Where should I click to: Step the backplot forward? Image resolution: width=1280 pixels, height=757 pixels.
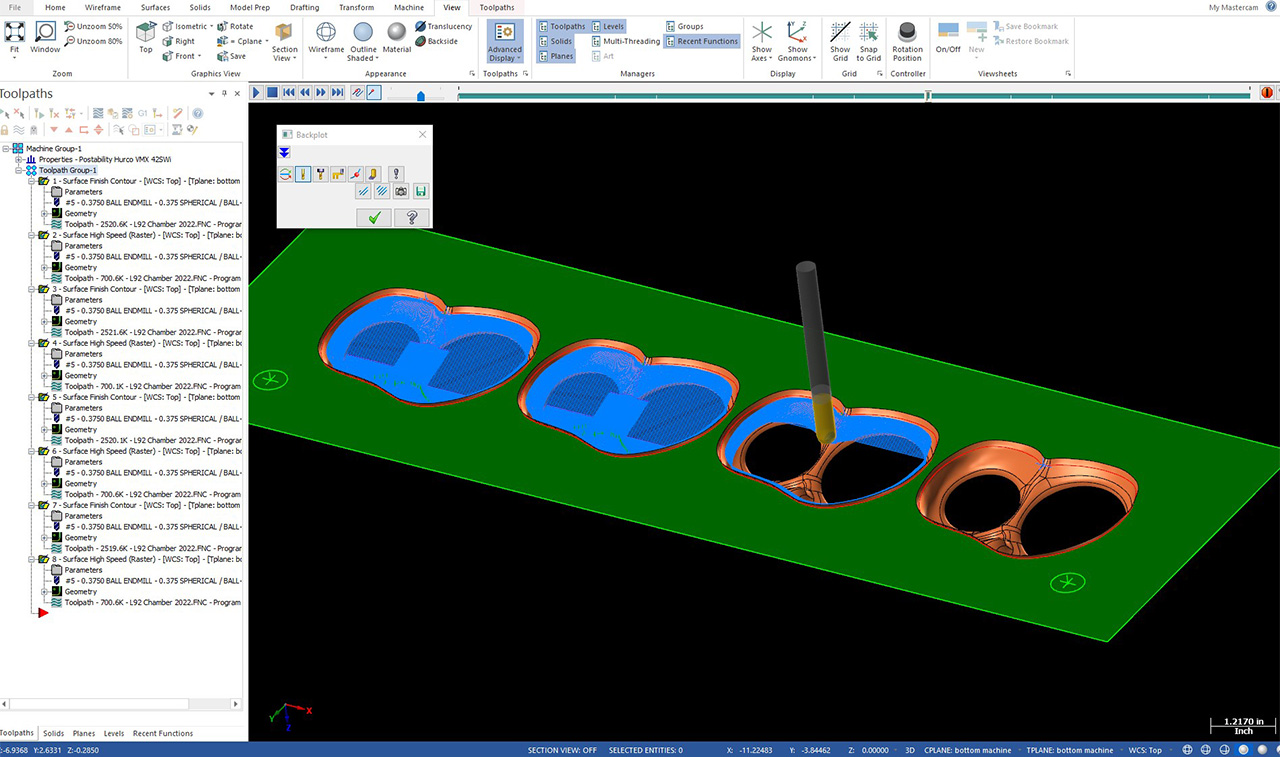coord(321,92)
